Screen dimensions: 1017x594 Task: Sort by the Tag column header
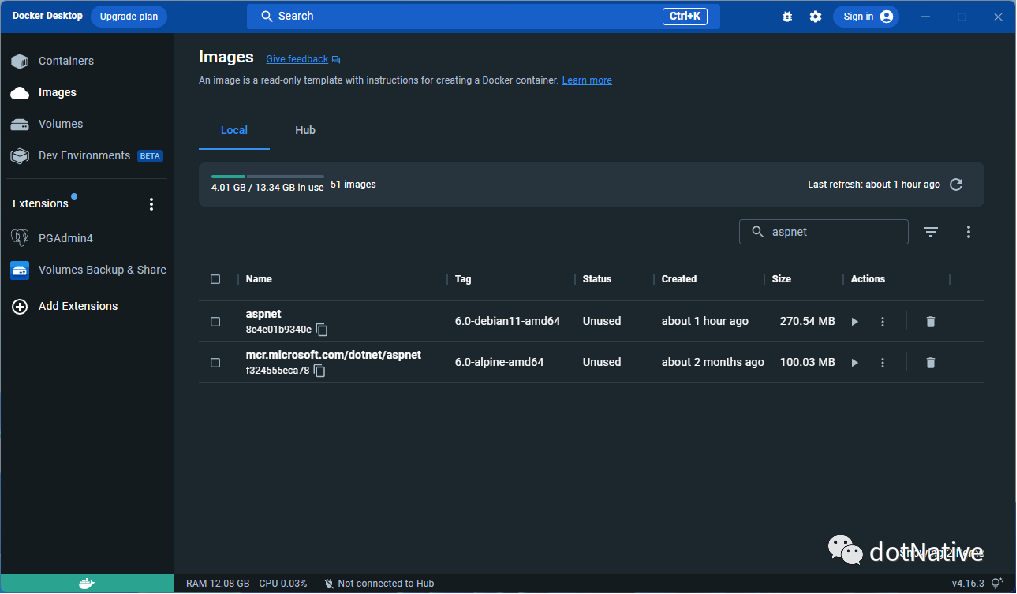463,279
